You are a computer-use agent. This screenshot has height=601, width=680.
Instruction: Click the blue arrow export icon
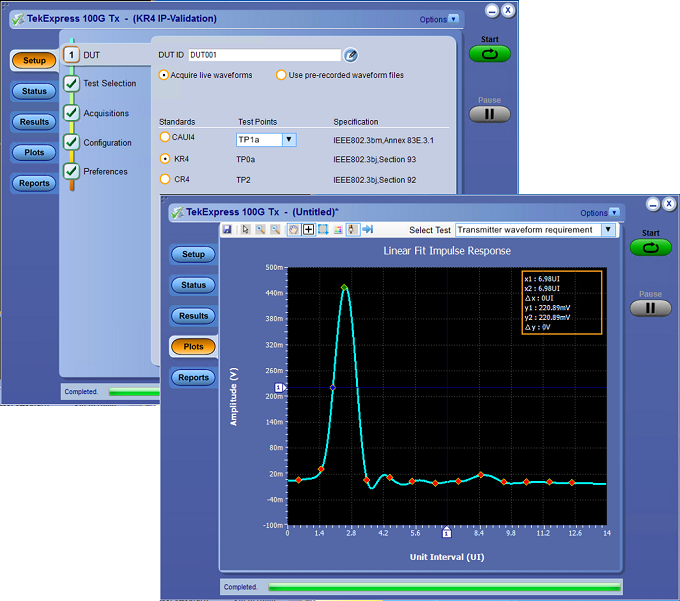(368, 230)
